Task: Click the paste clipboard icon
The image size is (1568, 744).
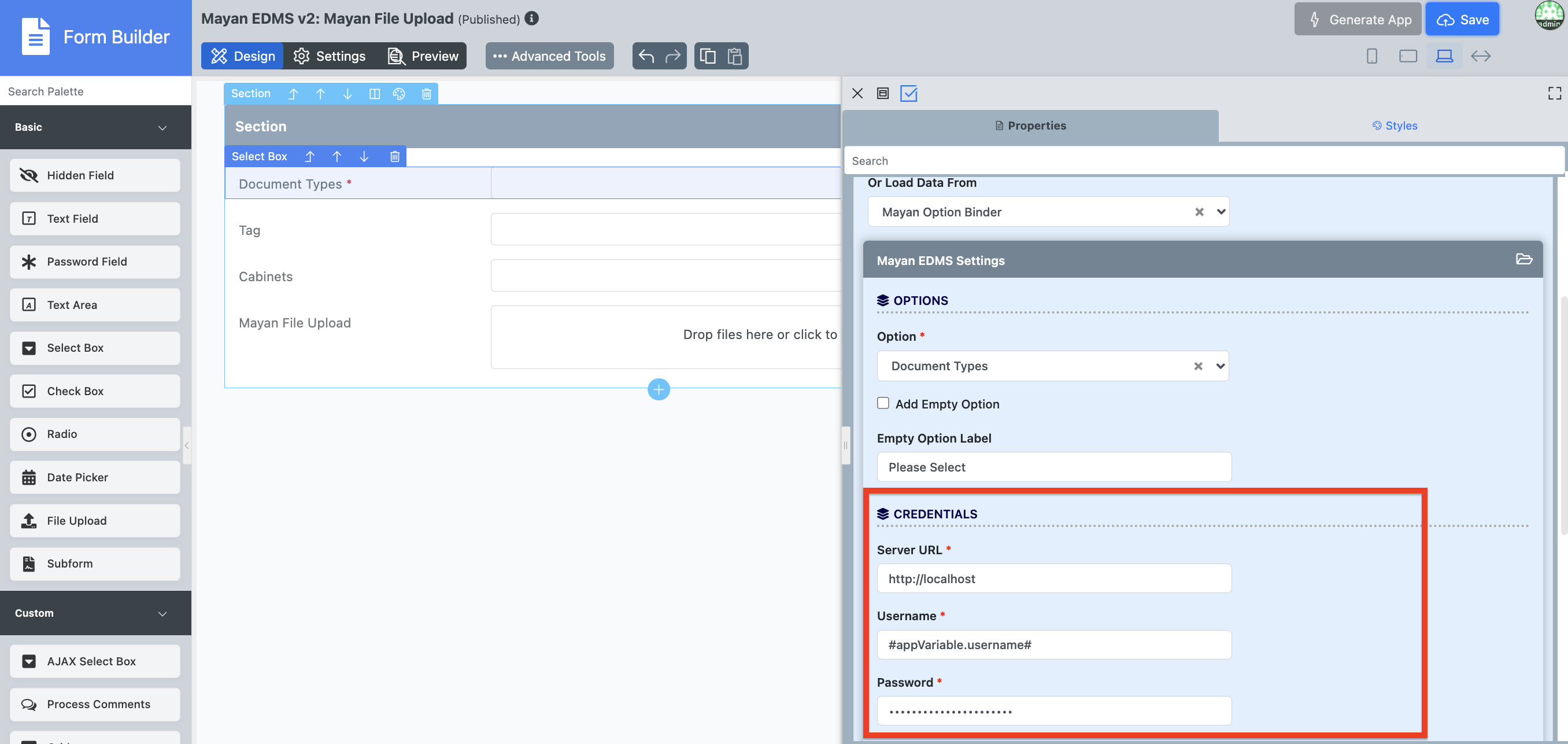Action: [735, 56]
